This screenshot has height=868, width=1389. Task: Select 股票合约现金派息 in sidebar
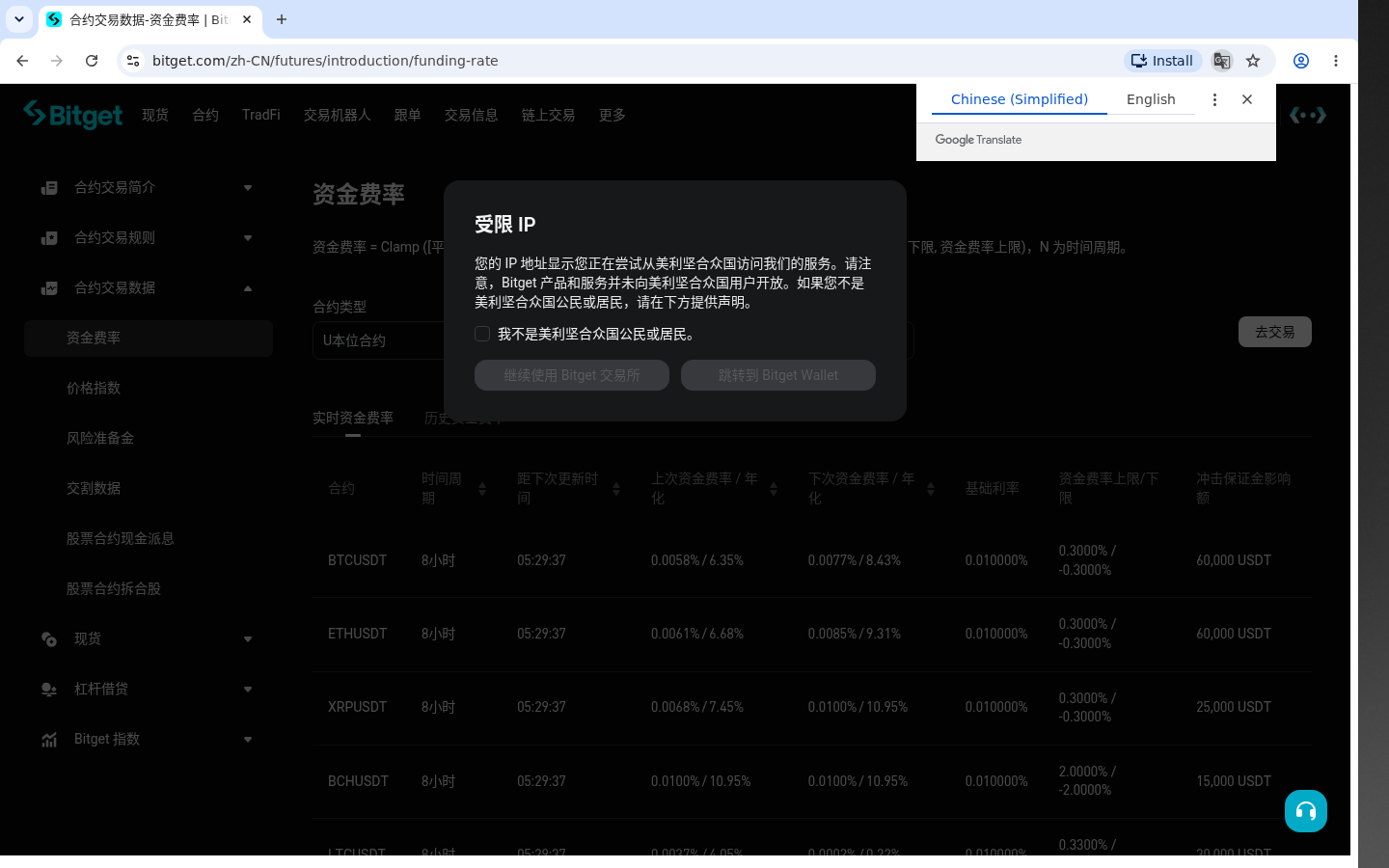(121, 539)
